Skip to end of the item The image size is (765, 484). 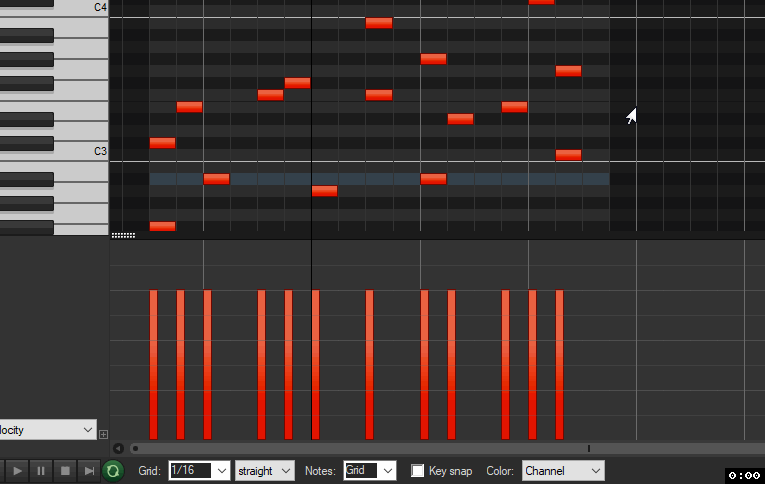tap(89, 471)
